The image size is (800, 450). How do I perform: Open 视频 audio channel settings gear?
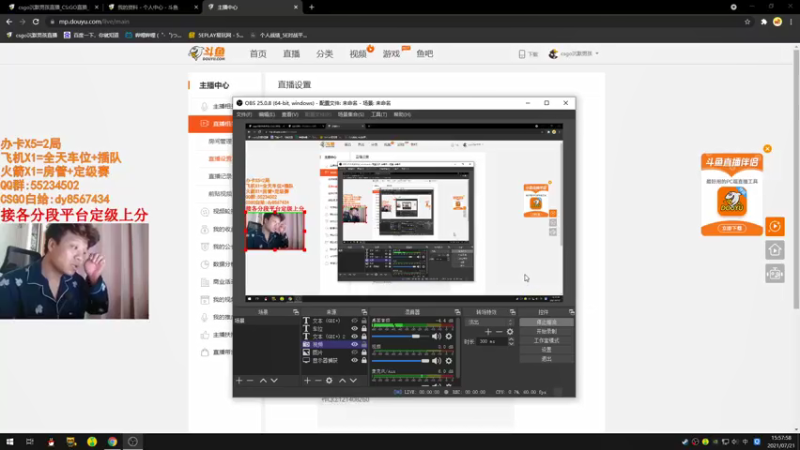point(448,361)
